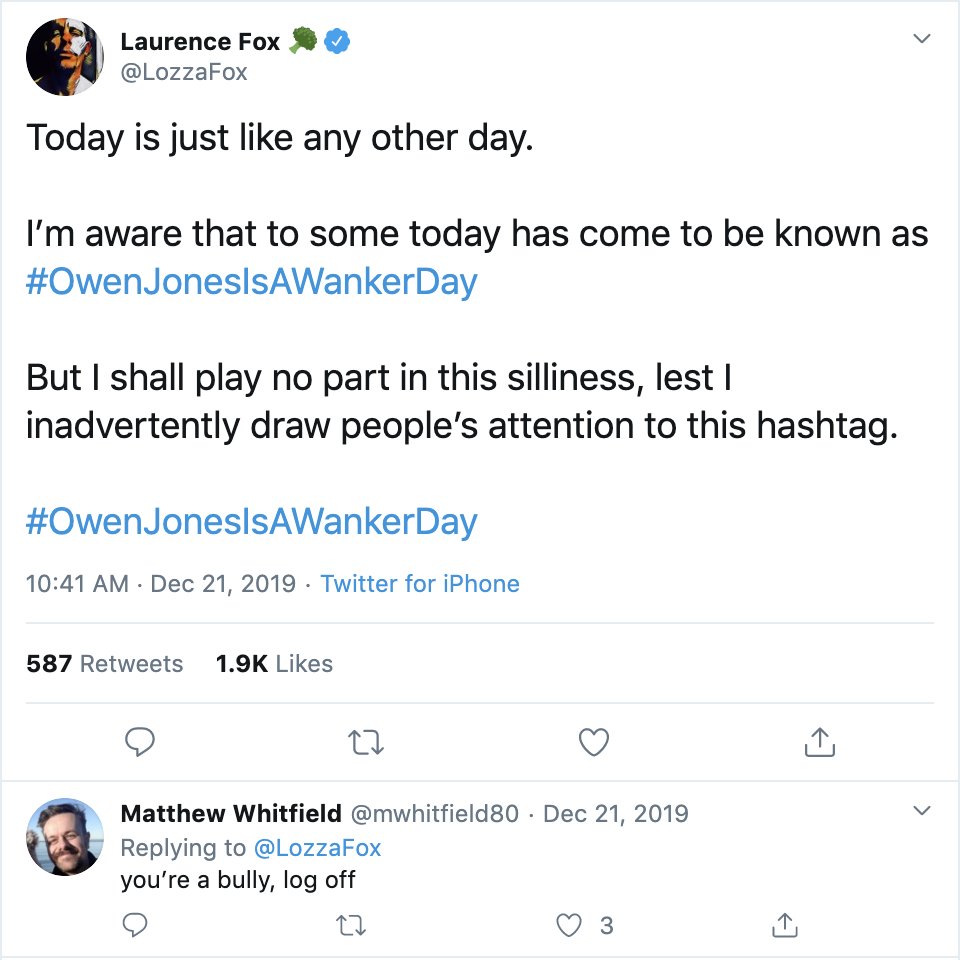Reply to Laurence Fox's main tweet

(141, 741)
